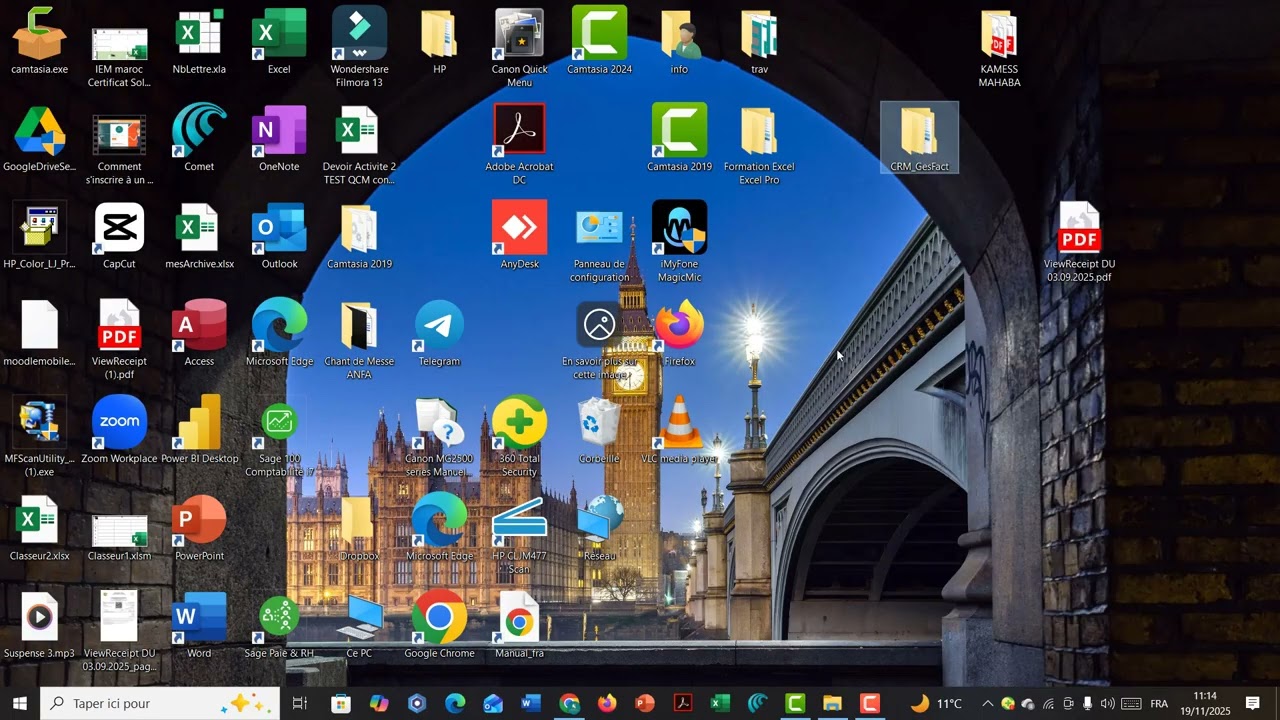1280x720 pixels.
Task: Open the HP folder on desktop
Action: [439, 42]
